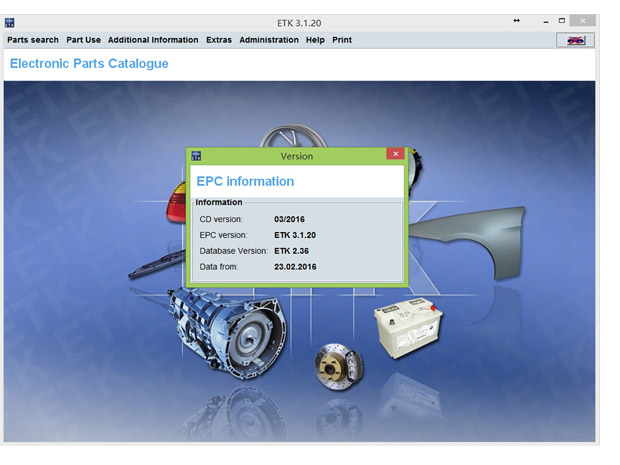The image size is (620, 465).
Task: Click the Electronic Parts Catalogue heading
Action: click(89, 64)
